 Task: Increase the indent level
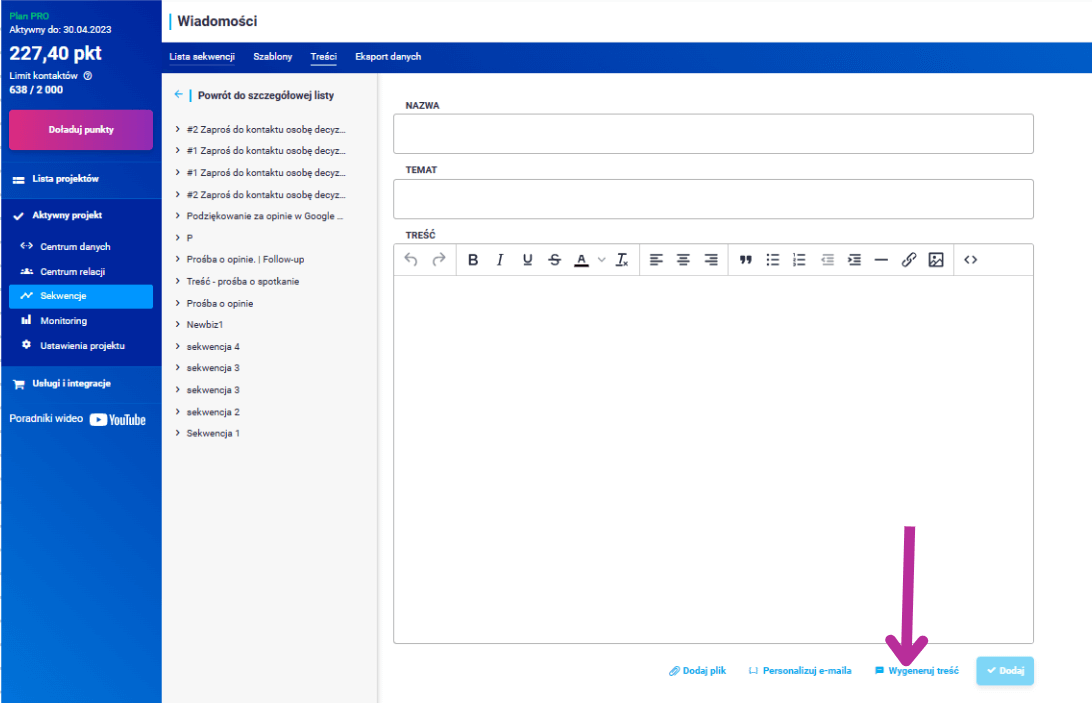pos(855,260)
